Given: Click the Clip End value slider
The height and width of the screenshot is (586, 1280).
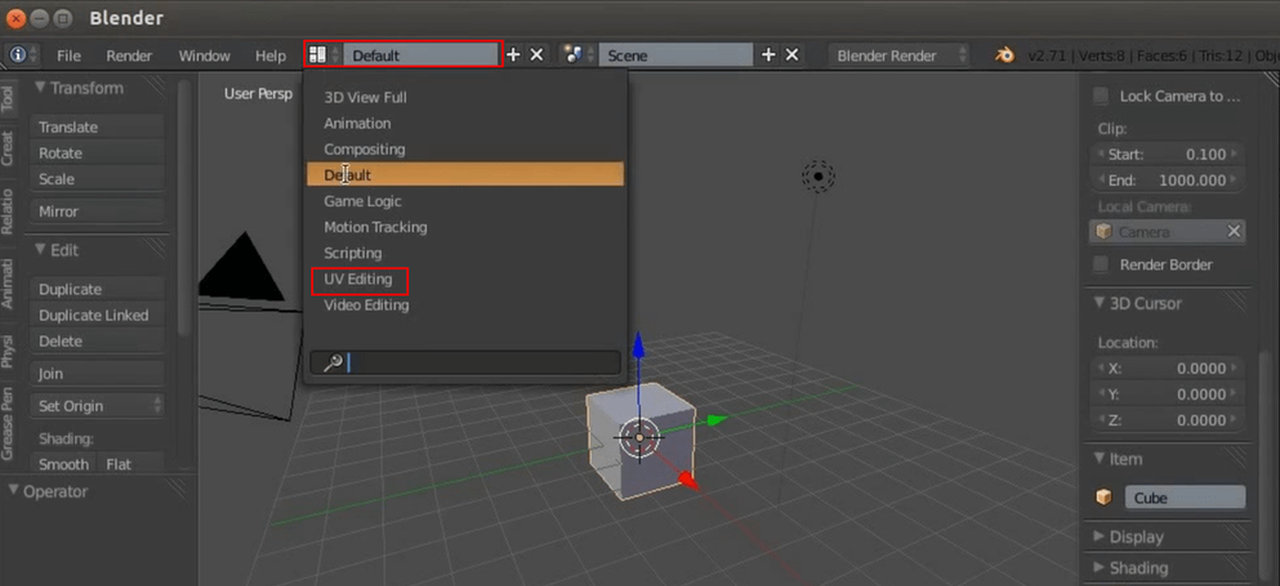Looking at the screenshot, I should click(1168, 180).
